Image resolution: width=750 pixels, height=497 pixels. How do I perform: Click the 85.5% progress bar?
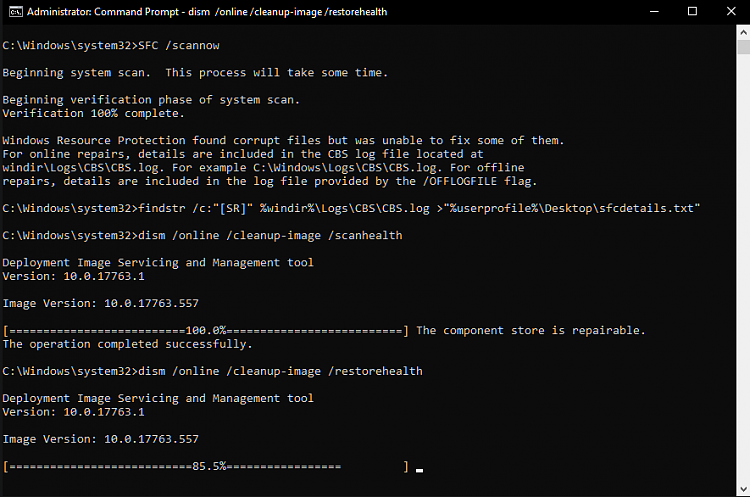[x=206, y=466]
